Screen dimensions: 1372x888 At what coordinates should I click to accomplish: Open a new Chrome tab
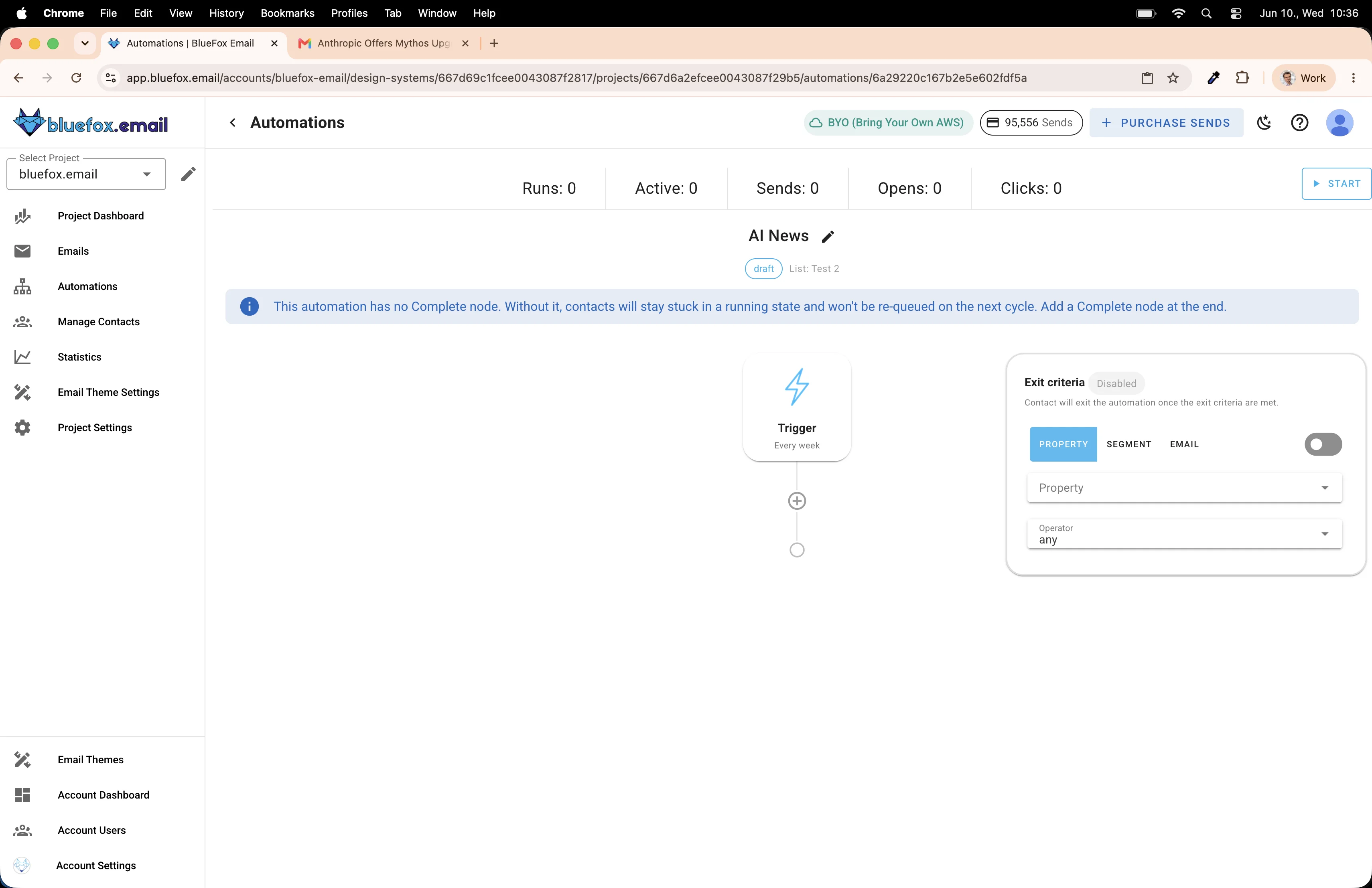(x=494, y=43)
